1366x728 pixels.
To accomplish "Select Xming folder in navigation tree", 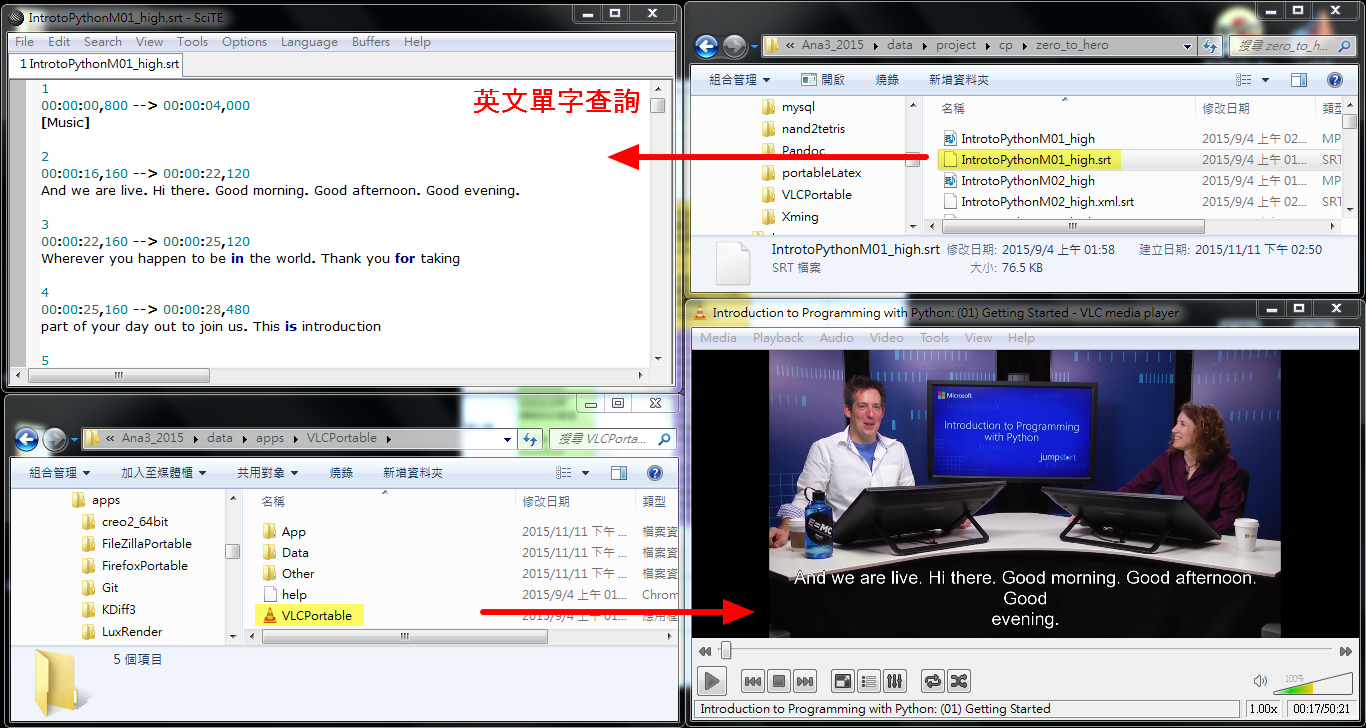I will click(x=789, y=217).
